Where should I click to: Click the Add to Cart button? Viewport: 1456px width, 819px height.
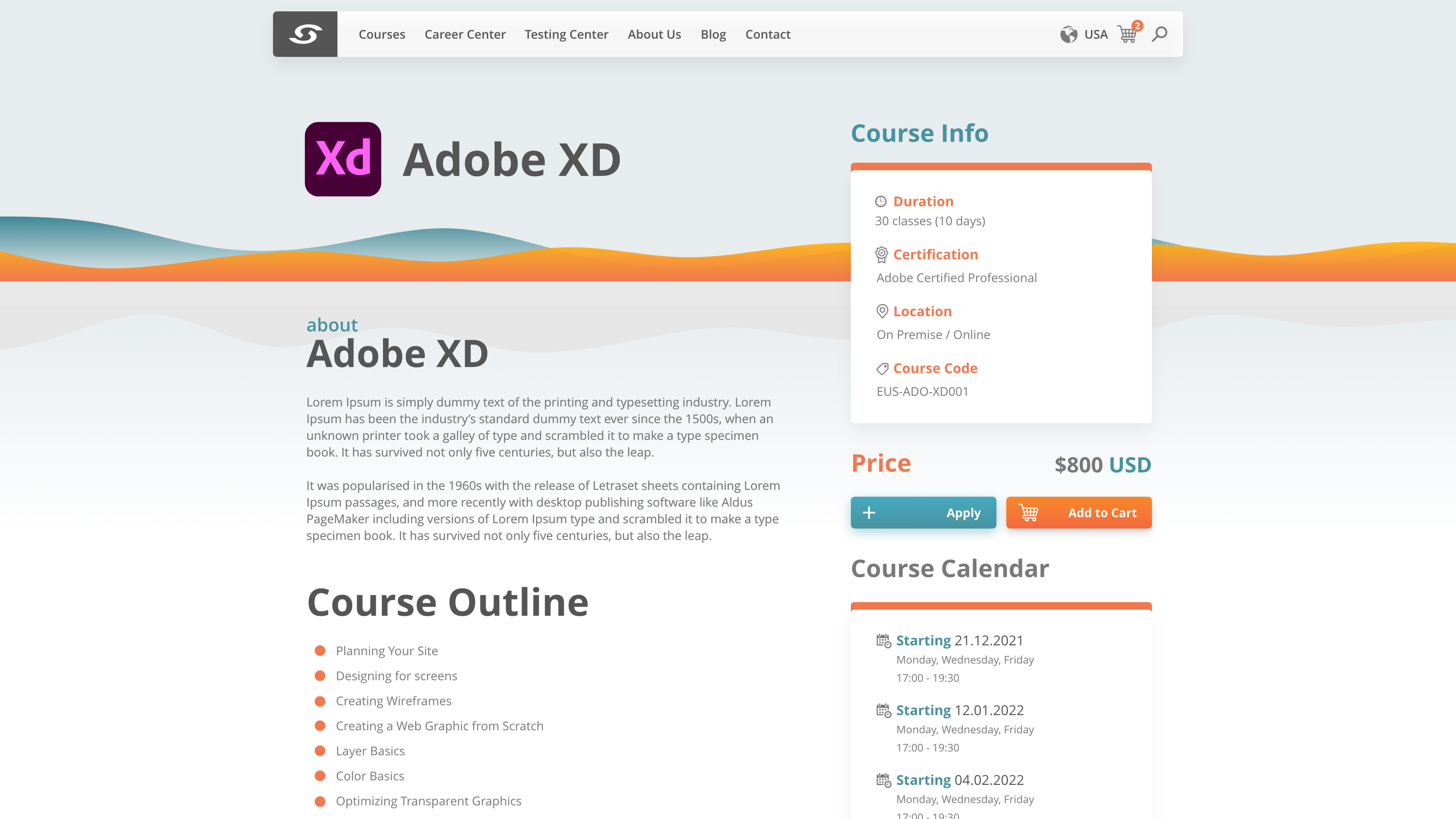(1078, 513)
